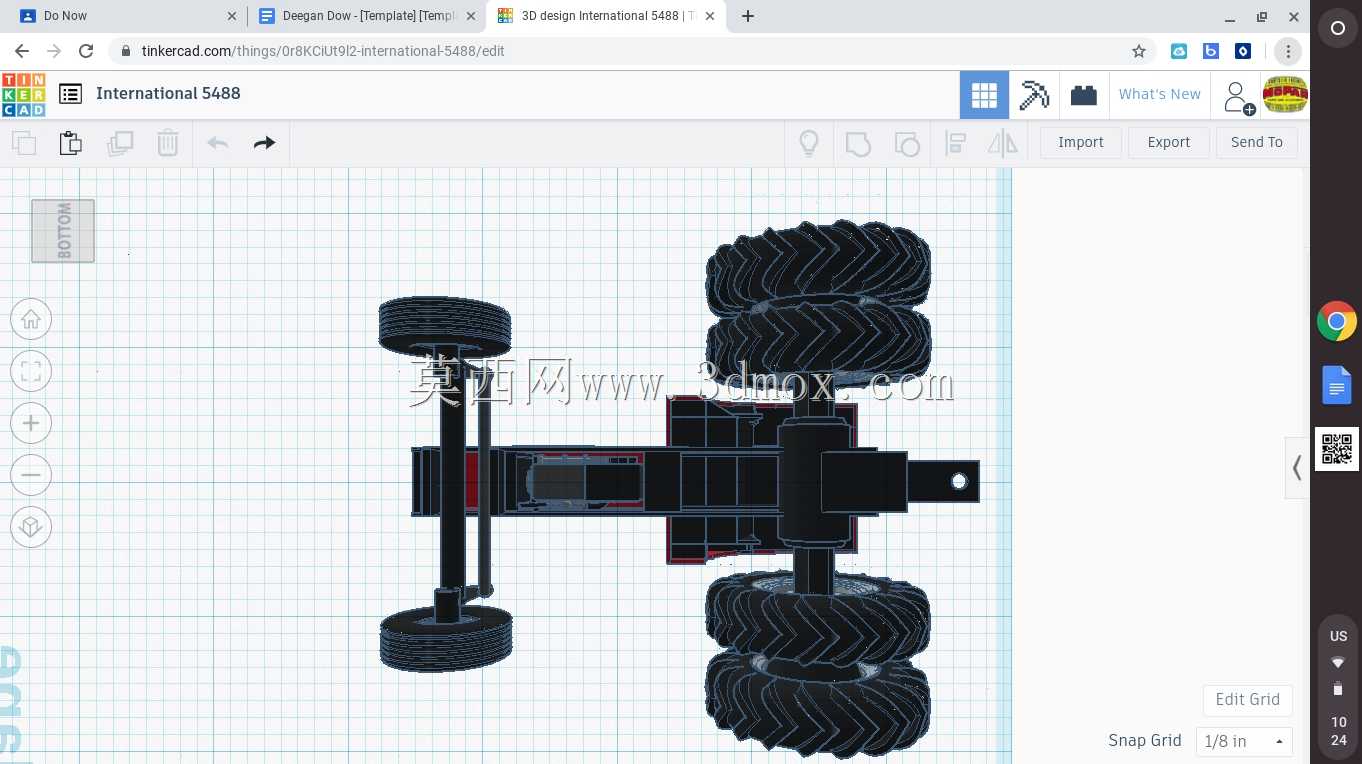This screenshot has width=1362, height=764.
Task: Click the Fit all in view button
Action: [31, 371]
